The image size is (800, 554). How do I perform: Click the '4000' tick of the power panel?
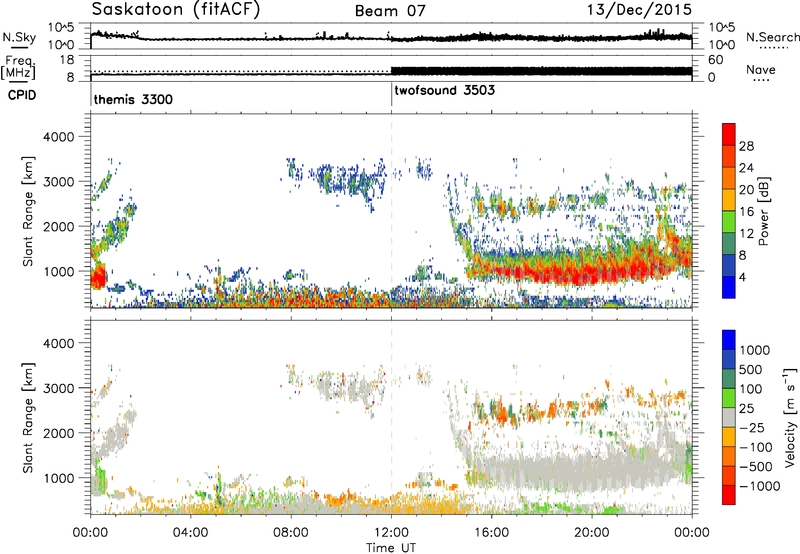pyautogui.click(x=58, y=137)
